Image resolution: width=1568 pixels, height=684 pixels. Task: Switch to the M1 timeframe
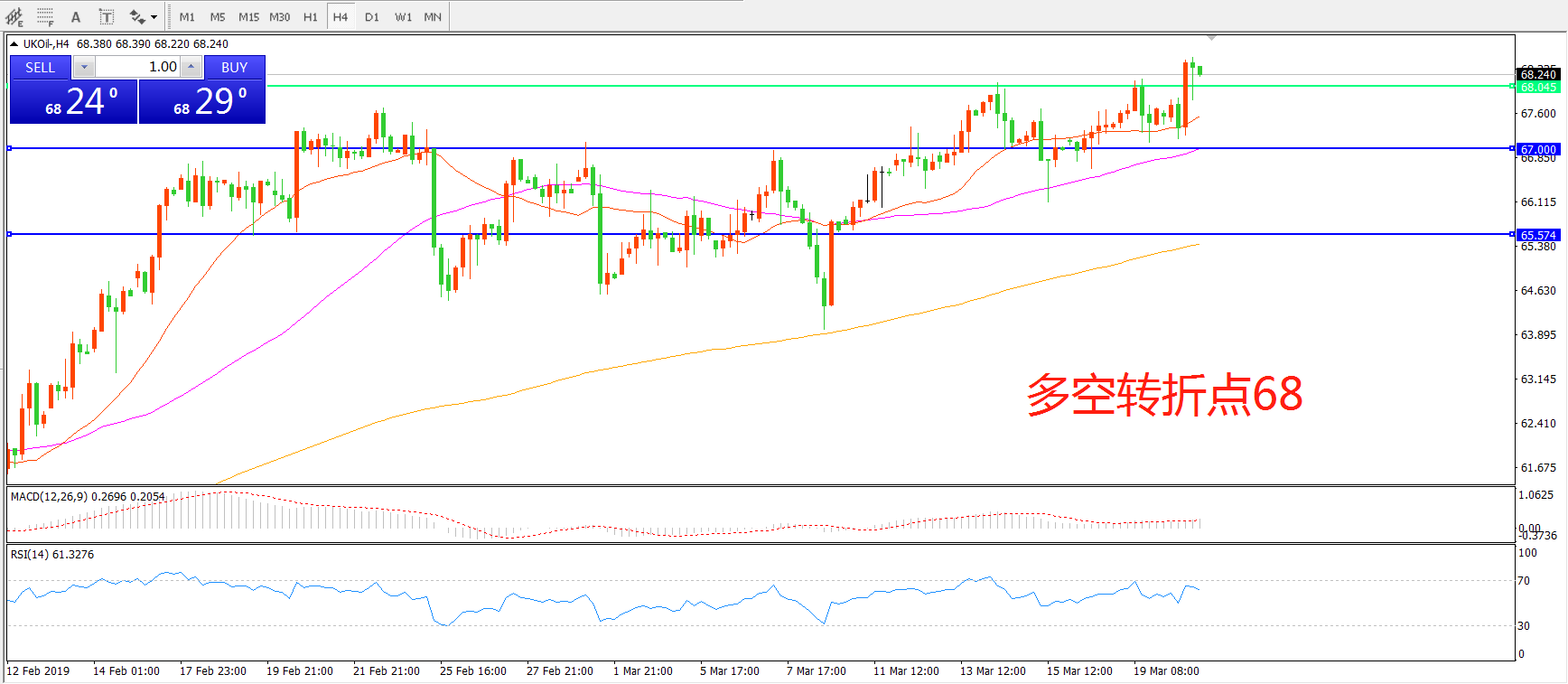(x=187, y=16)
